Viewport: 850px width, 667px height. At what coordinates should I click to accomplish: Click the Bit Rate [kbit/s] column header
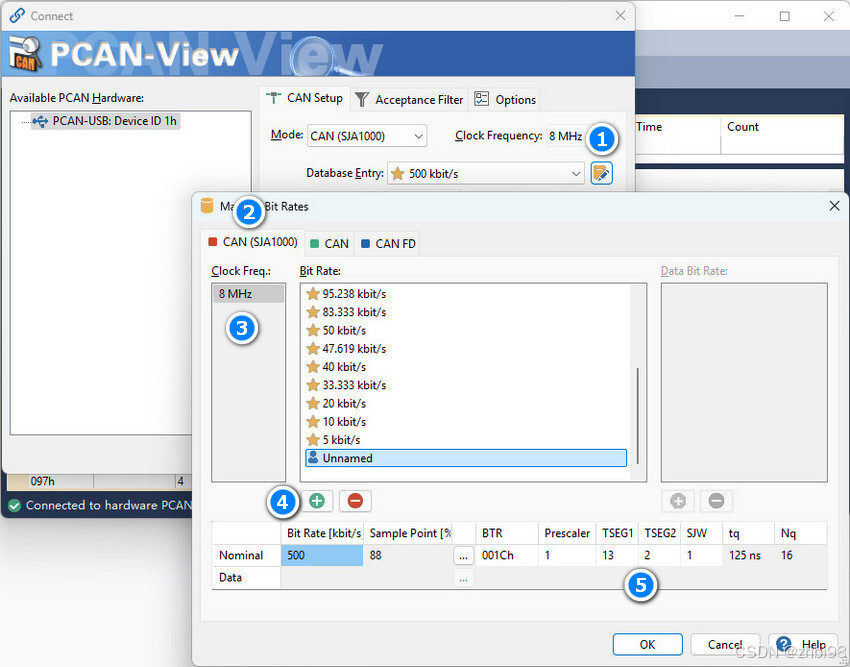(323, 533)
